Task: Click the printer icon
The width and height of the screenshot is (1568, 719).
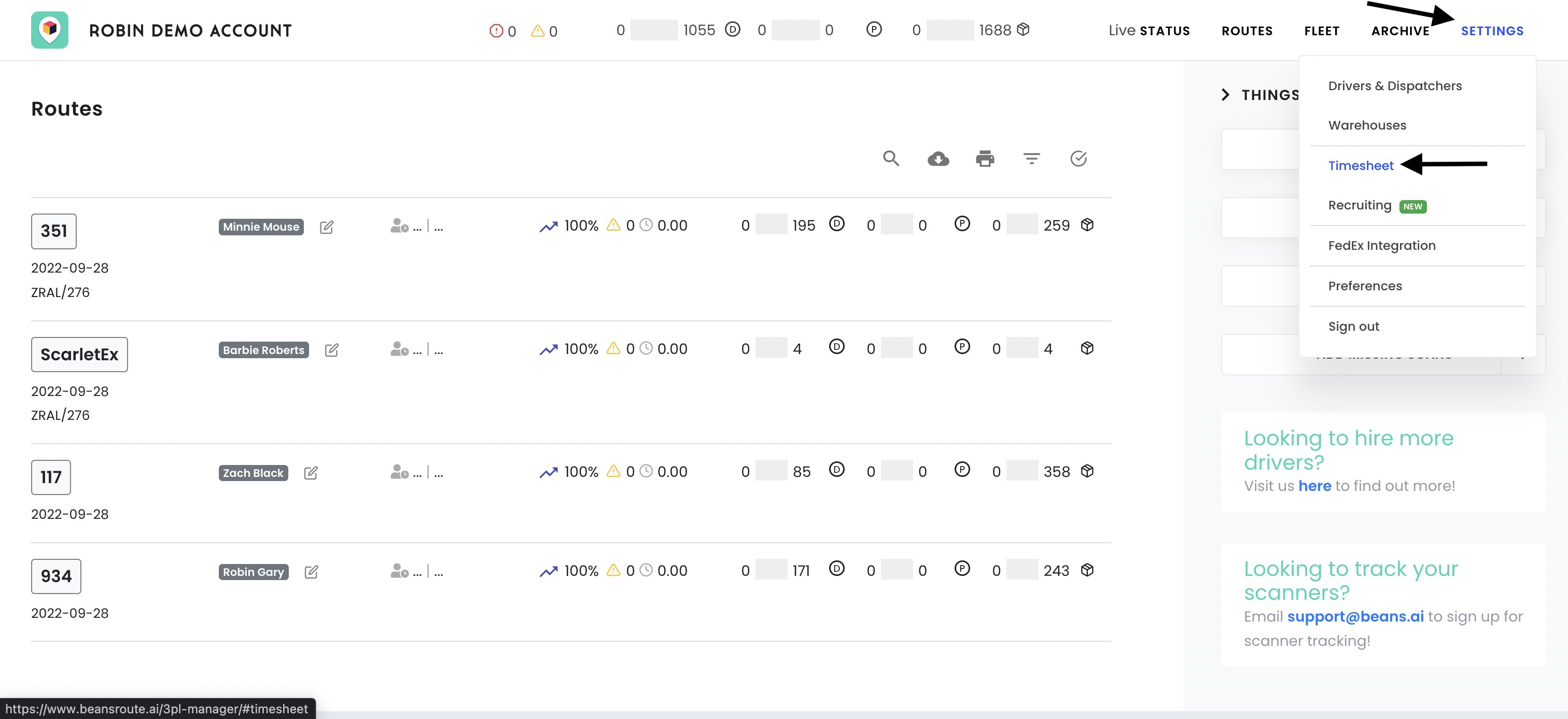Action: point(984,159)
